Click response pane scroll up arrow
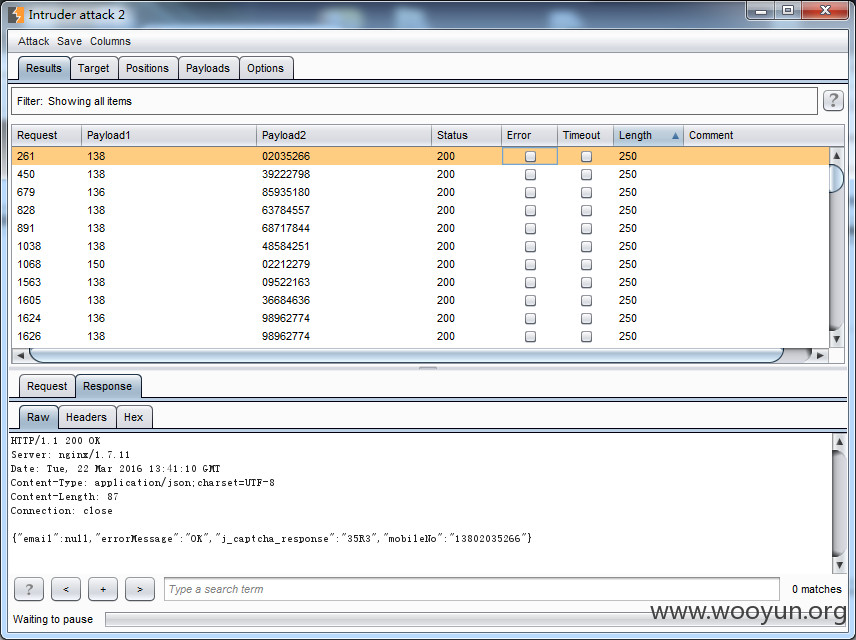856x640 pixels. (839, 441)
